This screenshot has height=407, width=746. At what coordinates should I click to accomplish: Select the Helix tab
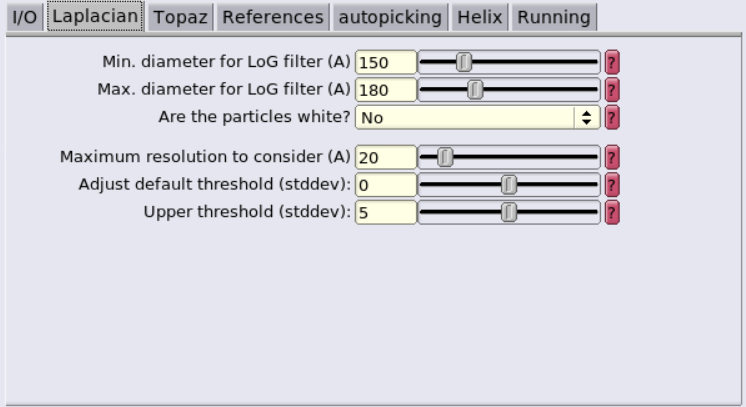(480, 18)
